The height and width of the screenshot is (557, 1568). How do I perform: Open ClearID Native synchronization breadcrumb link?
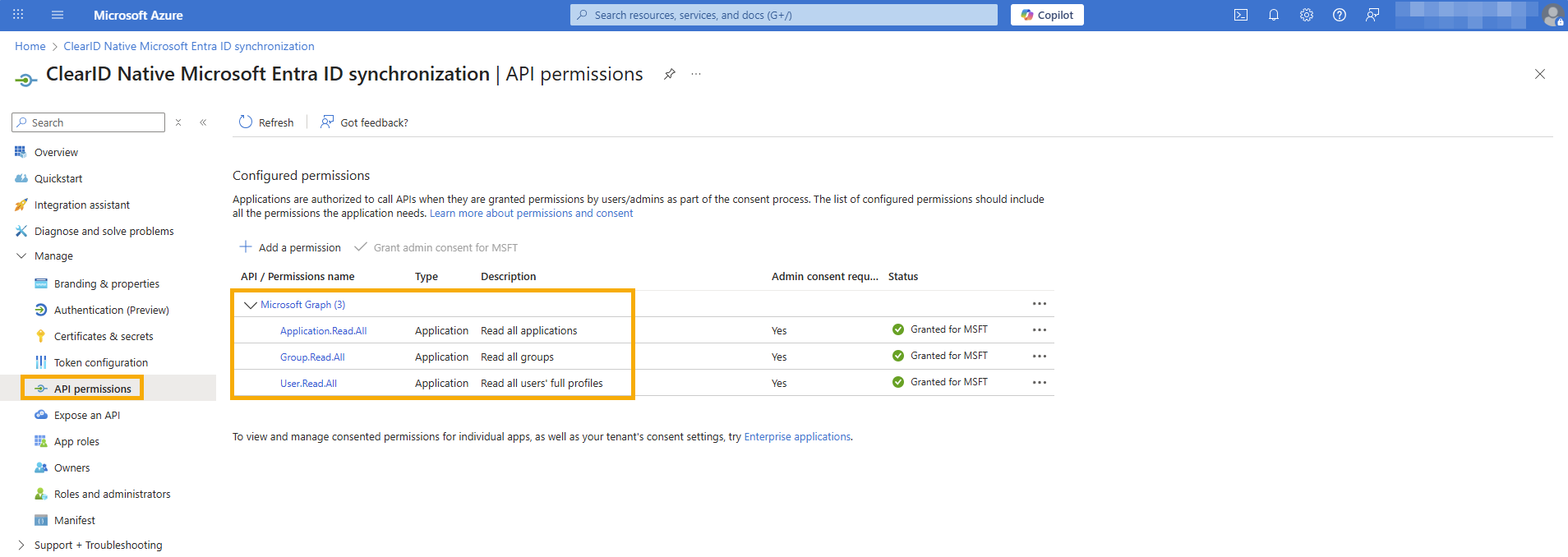pos(189,46)
